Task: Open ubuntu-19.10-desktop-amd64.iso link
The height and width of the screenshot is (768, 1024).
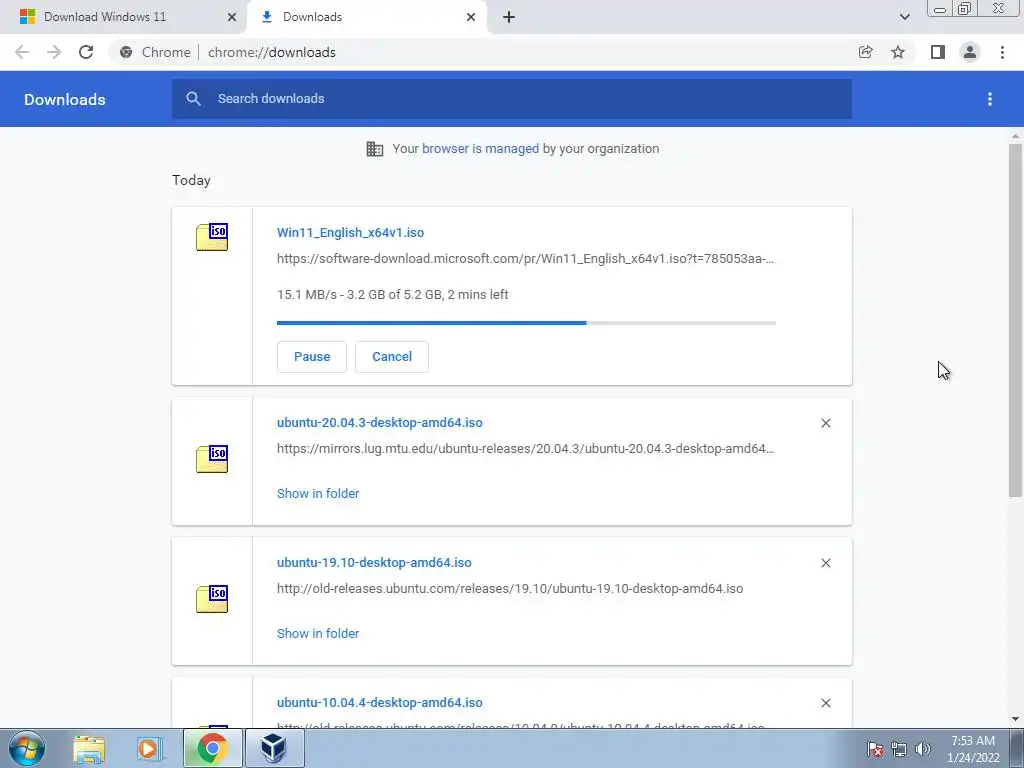Action: tap(374, 562)
